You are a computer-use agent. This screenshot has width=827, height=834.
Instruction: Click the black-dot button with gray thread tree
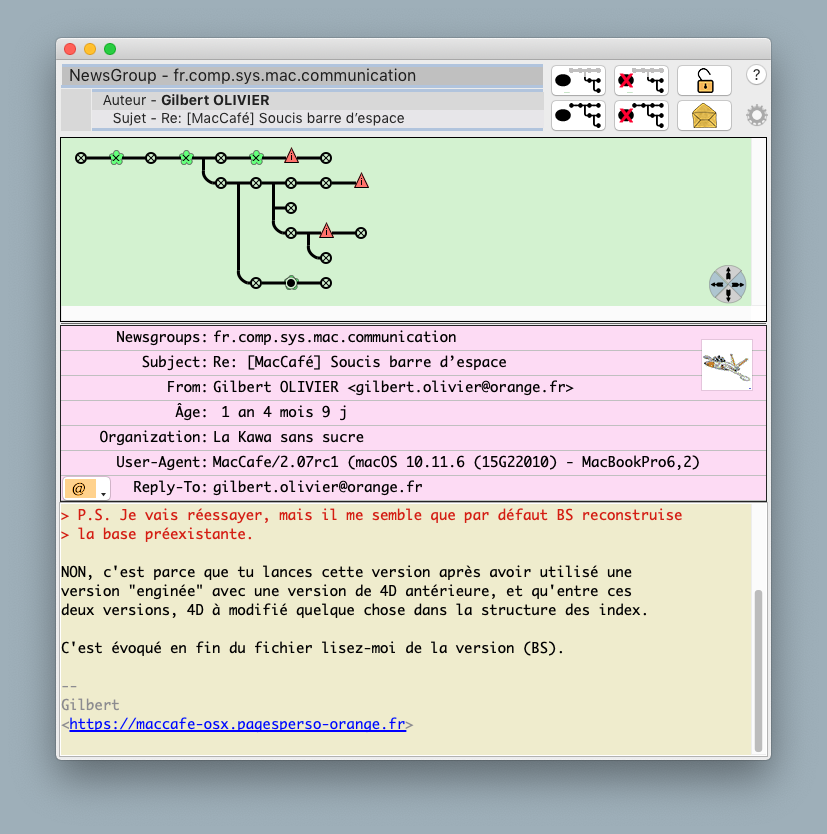pos(579,81)
